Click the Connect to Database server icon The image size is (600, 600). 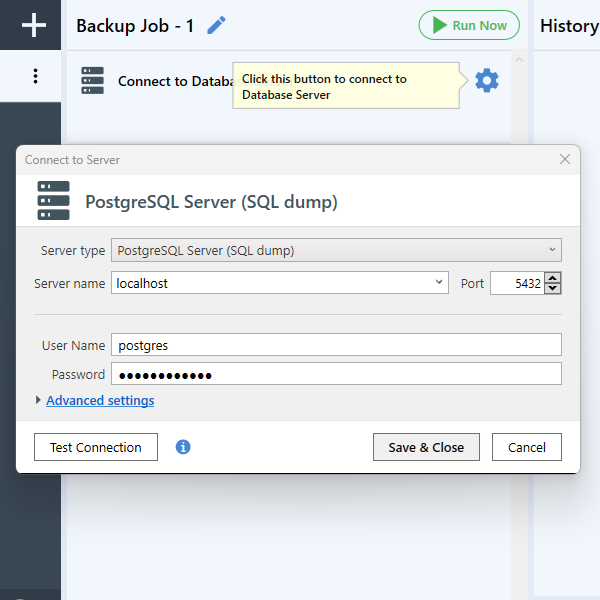[92, 80]
